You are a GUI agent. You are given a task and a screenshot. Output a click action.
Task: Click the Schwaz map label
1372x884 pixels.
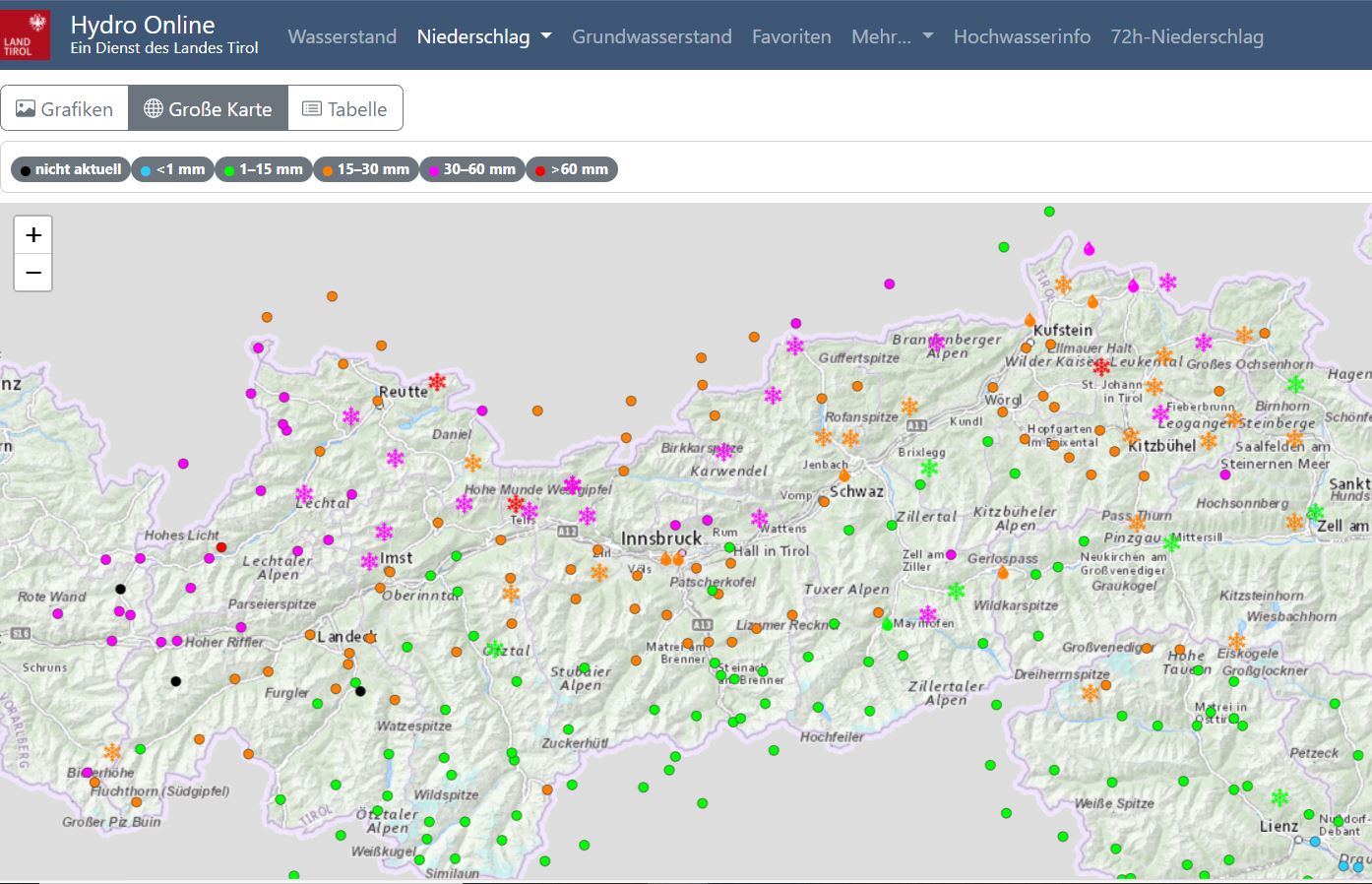[856, 491]
